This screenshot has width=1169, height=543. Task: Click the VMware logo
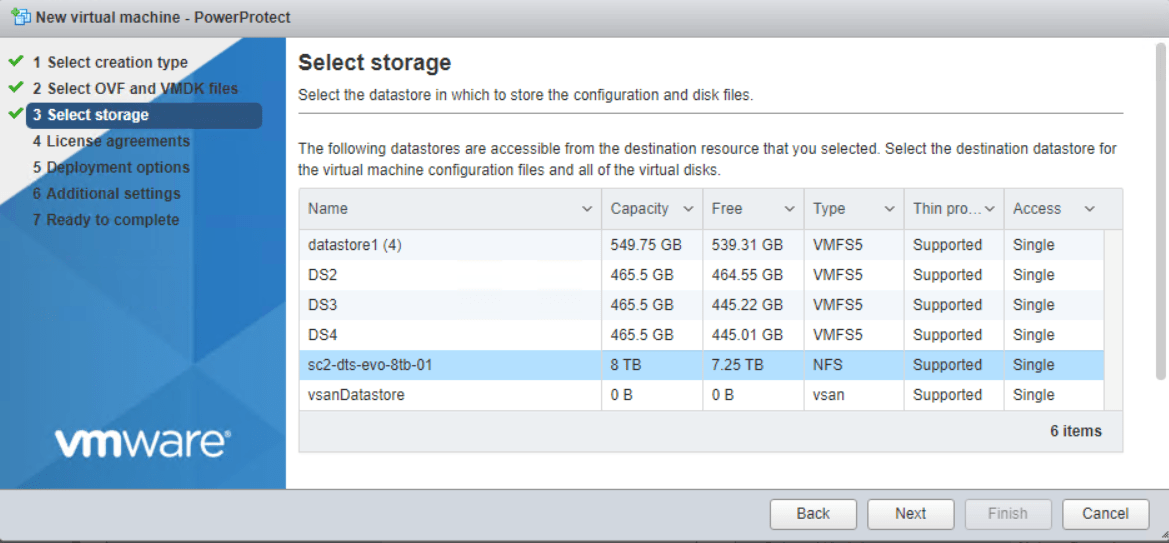[142, 442]
